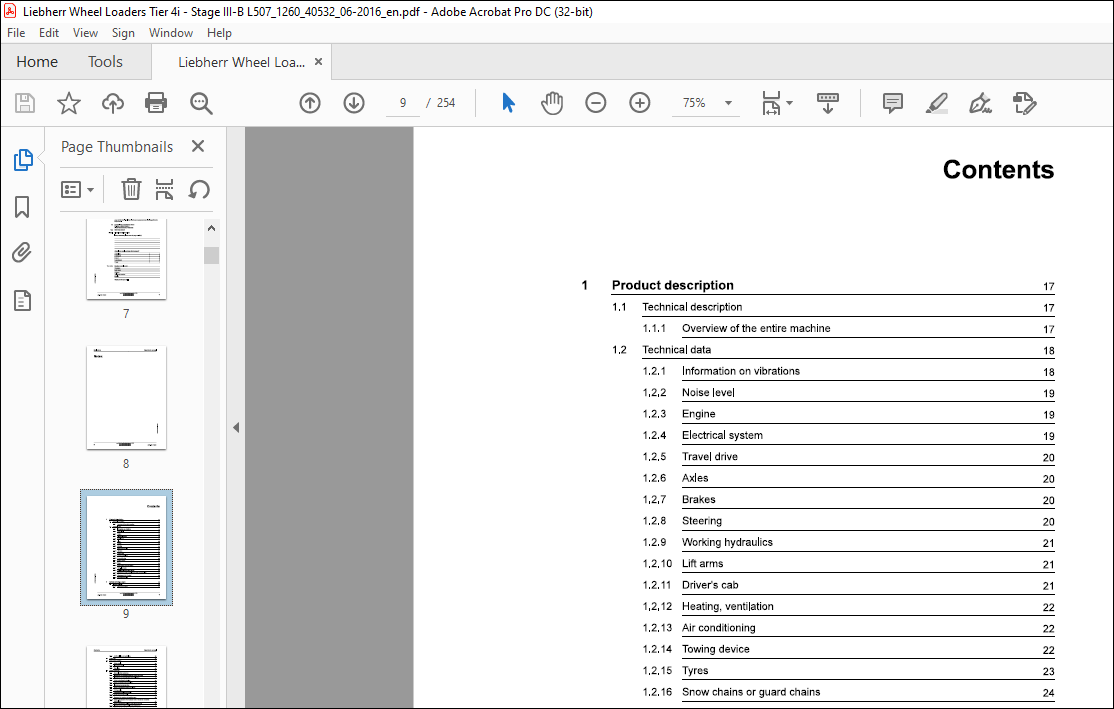Image resolution: width=1114 pixels, height=709 pixels.
Task: Click the Save file floppy disk icon
Action: (x=25, y=103)
